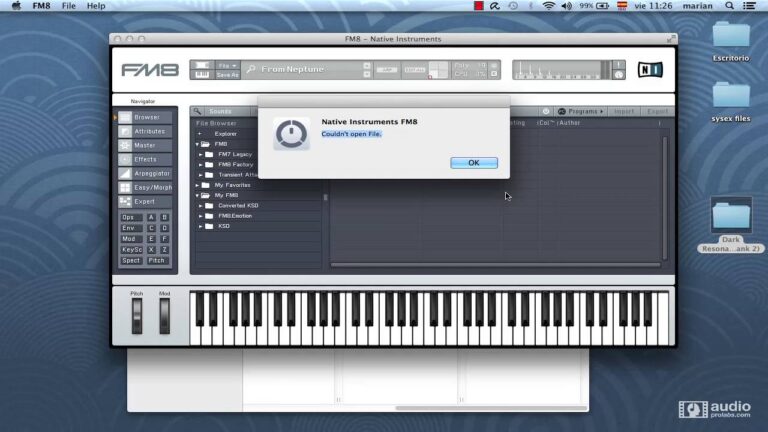The height and width of the screenshot is (432, 768).
Task: Select operator D
Action: pos(165,228)
